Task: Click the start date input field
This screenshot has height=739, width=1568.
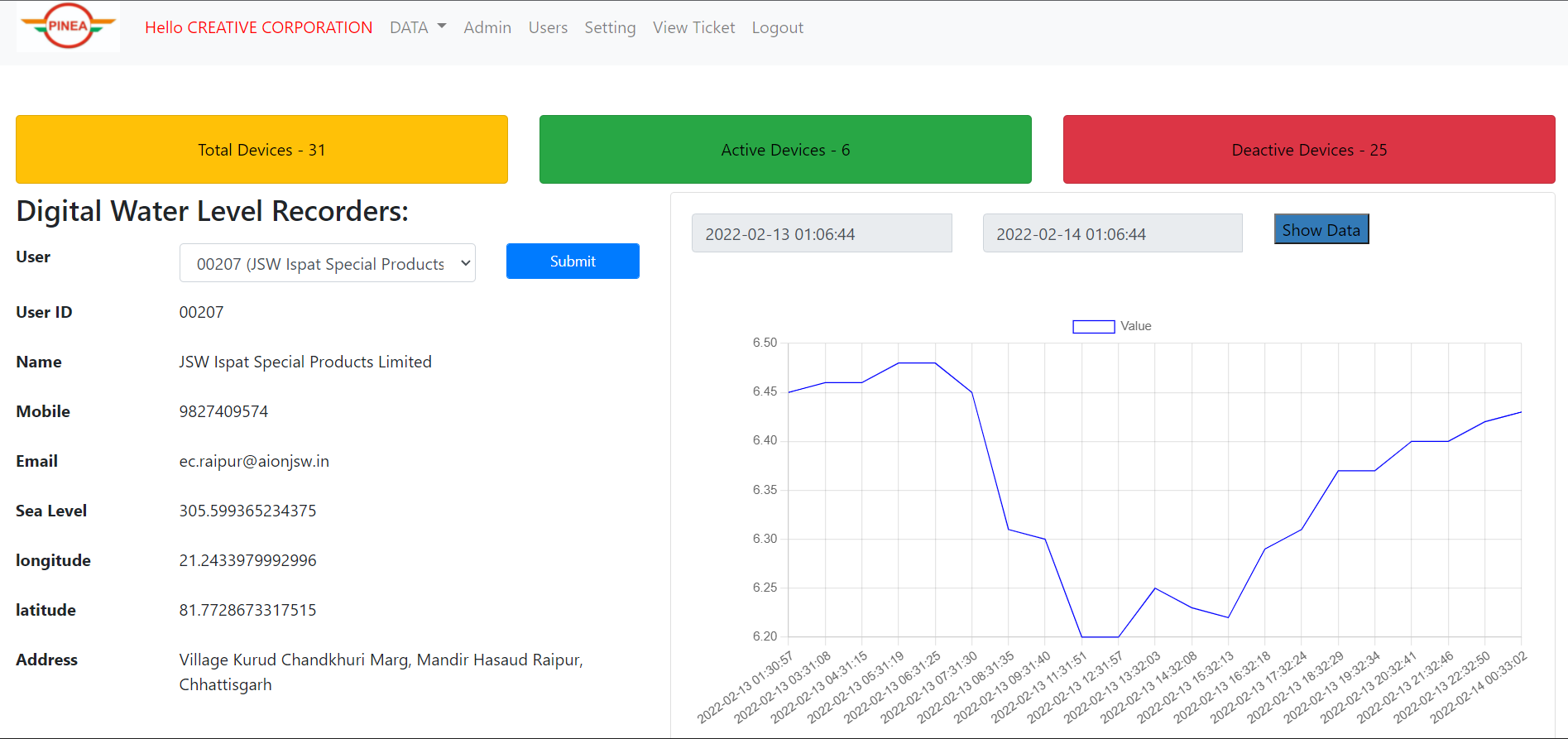Action: coord(821,234)
